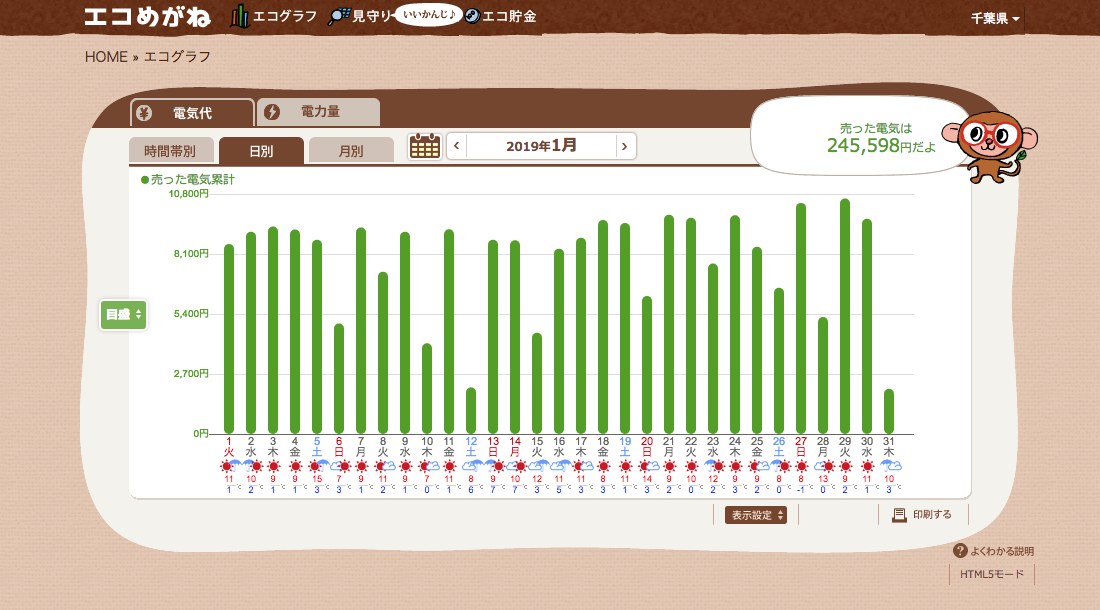Viewport: 1100px width, 610px height.
Task: Click the question mark help icon
Action: [960, 551]
